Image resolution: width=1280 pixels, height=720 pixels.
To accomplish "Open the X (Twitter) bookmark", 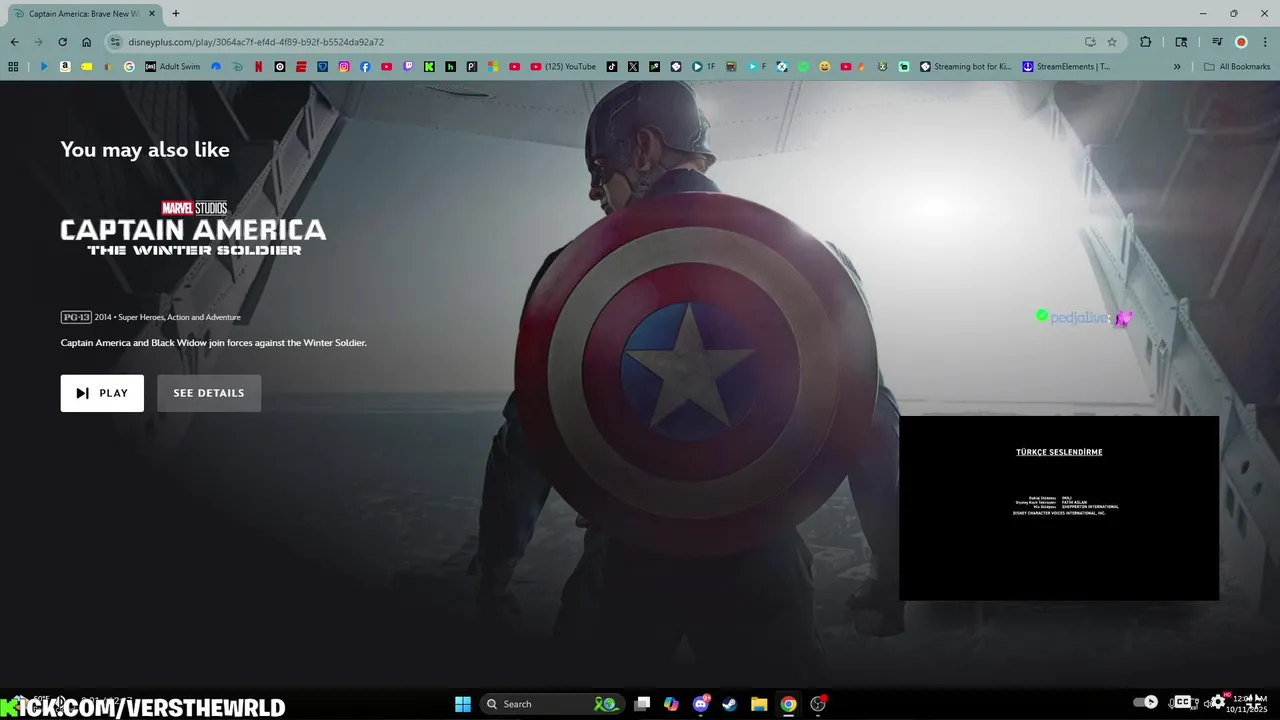I will point(633,67).
